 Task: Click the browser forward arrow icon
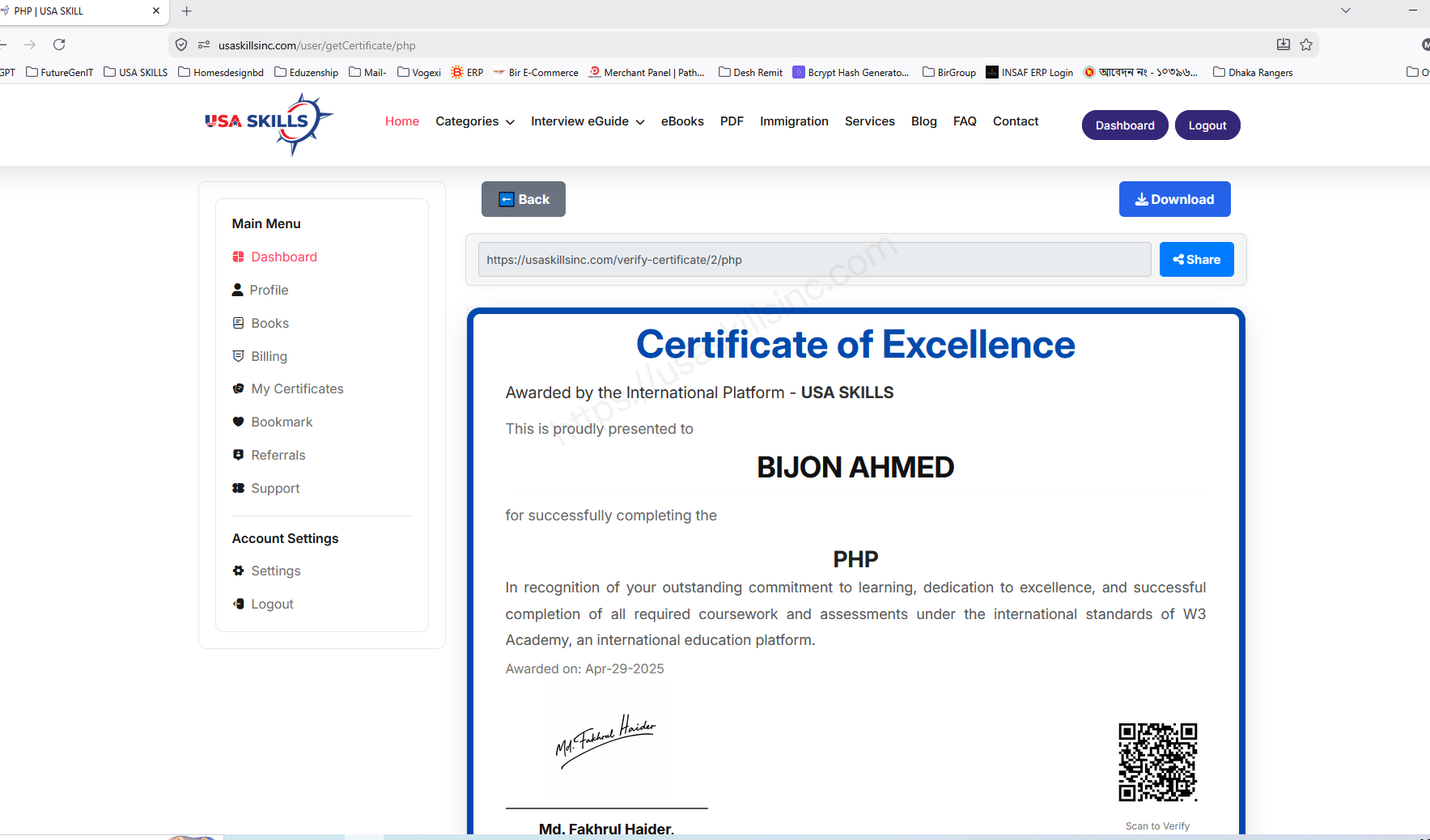[x=30, y=45]
